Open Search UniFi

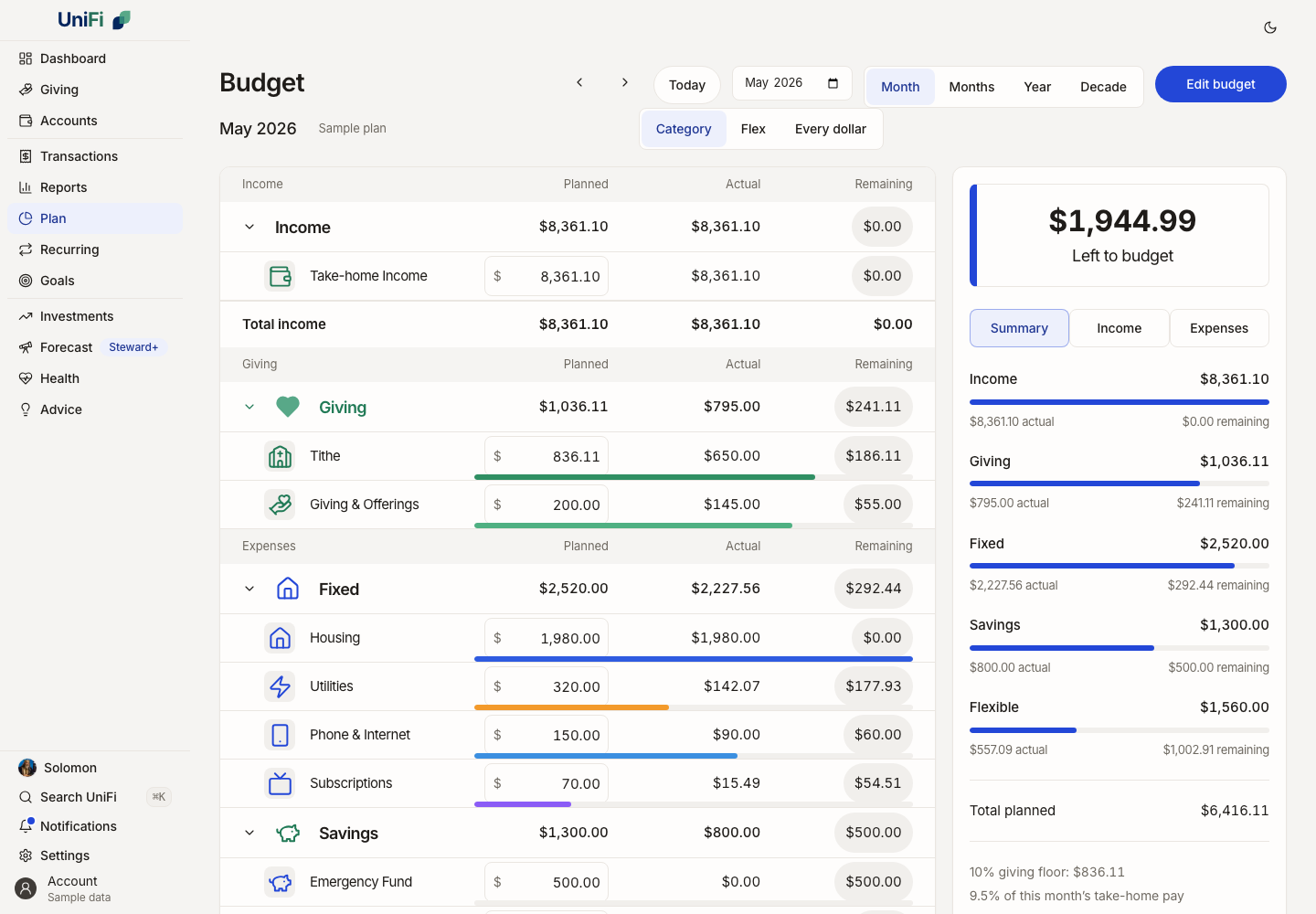95,797
